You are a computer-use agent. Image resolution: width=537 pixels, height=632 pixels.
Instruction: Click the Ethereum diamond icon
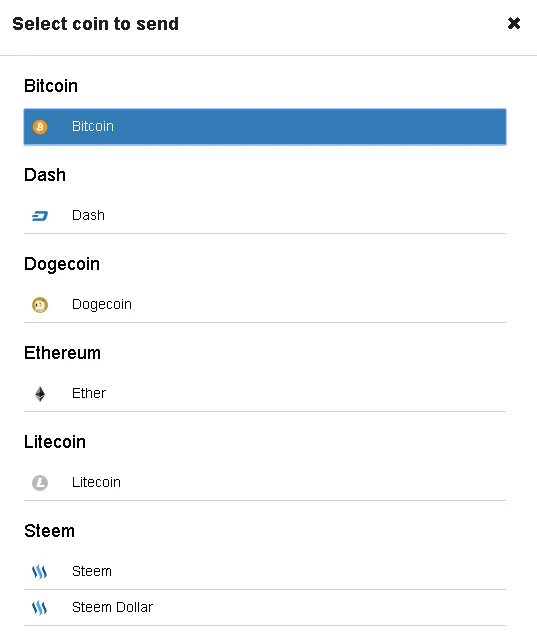point(40,394)
